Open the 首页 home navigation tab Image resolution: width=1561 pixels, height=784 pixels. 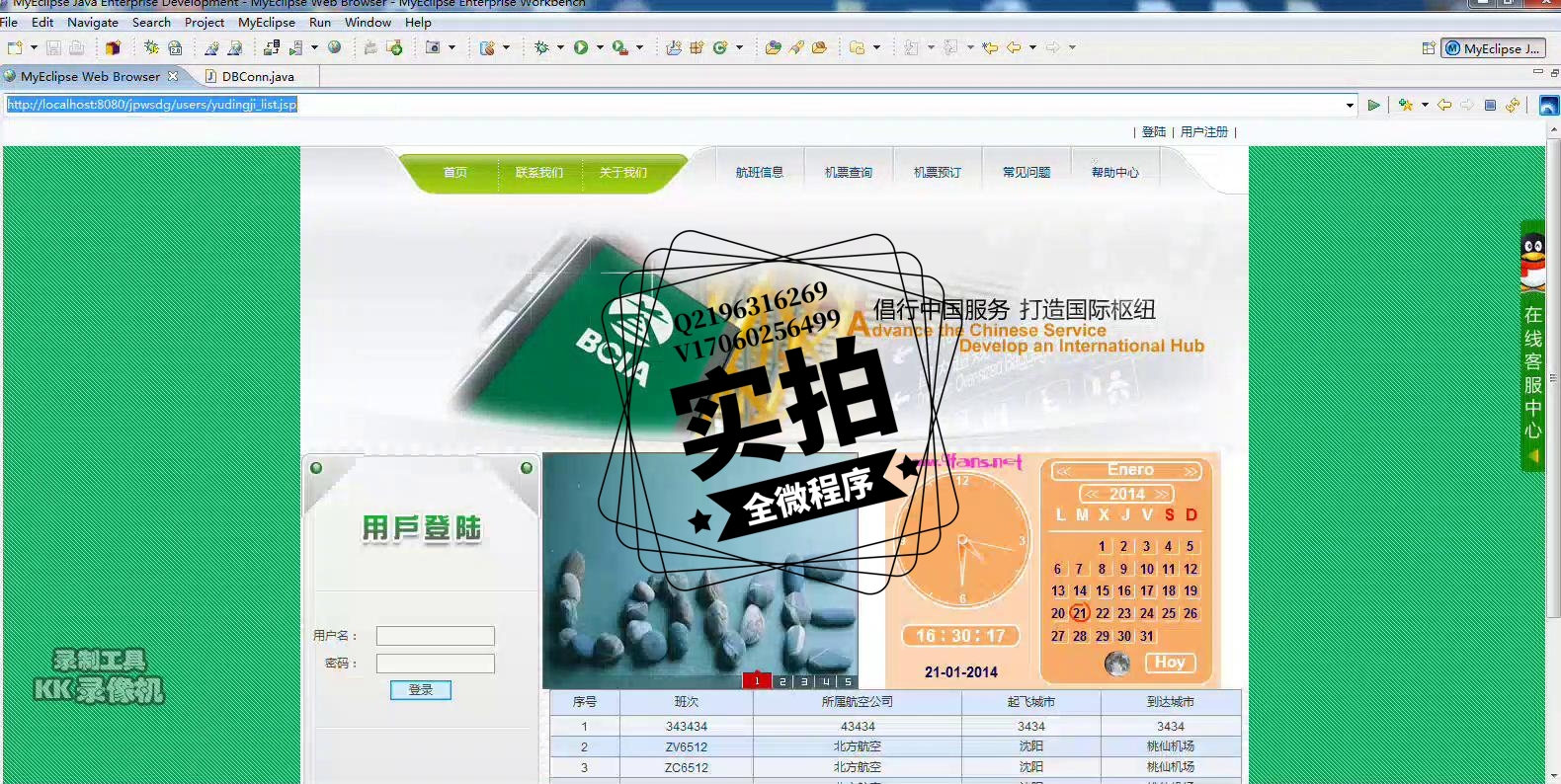click(454, 172)
